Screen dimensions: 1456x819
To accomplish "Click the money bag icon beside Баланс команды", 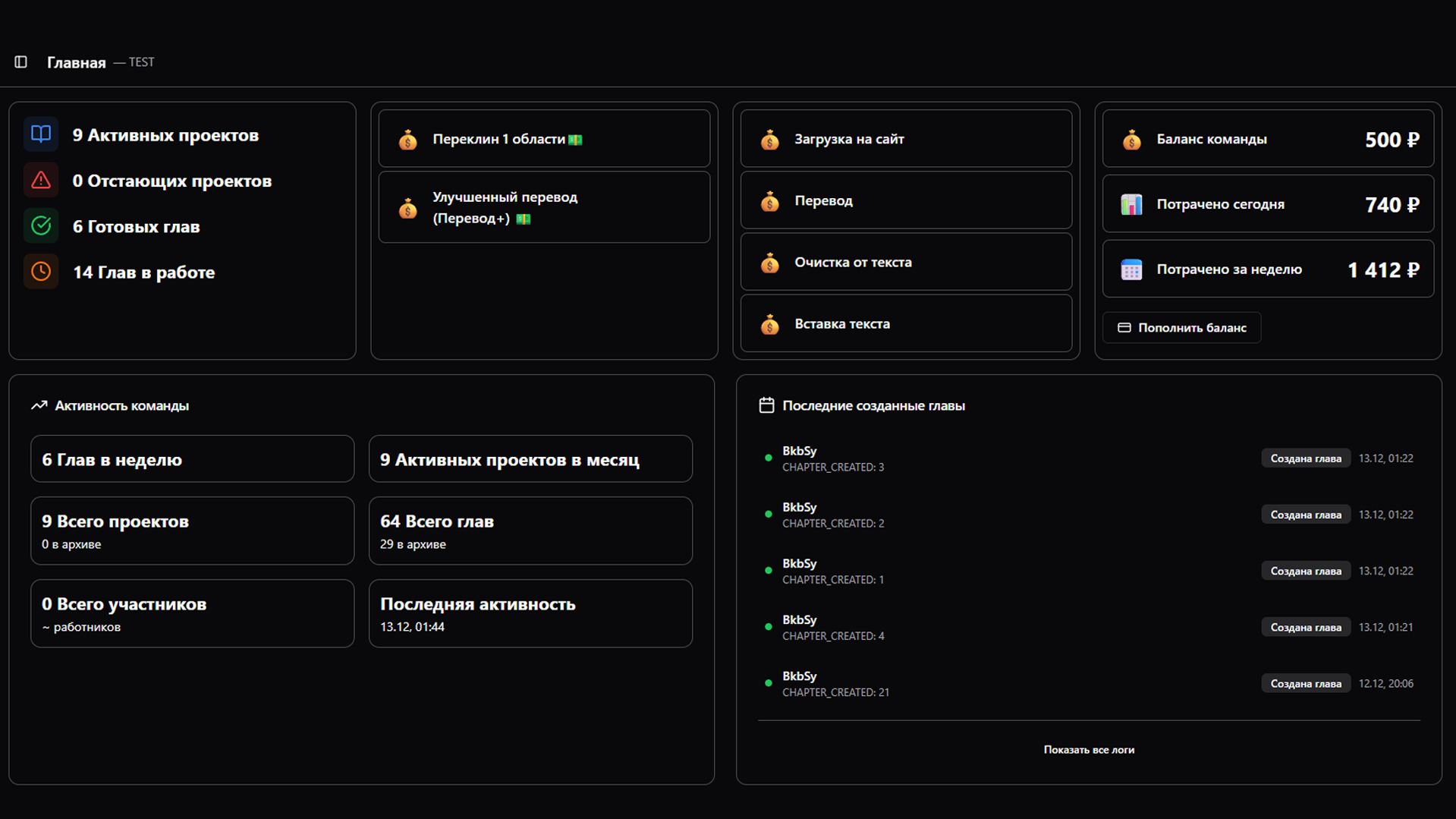I will (x=1131, y=140).
